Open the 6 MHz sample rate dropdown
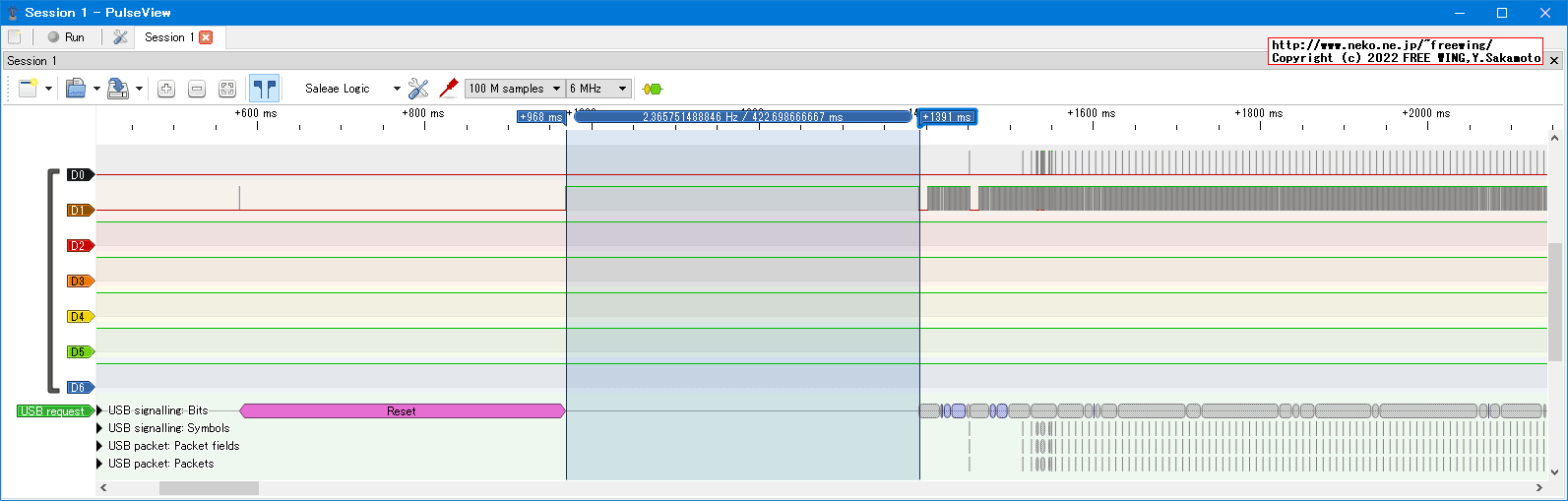 click(597, 89)
